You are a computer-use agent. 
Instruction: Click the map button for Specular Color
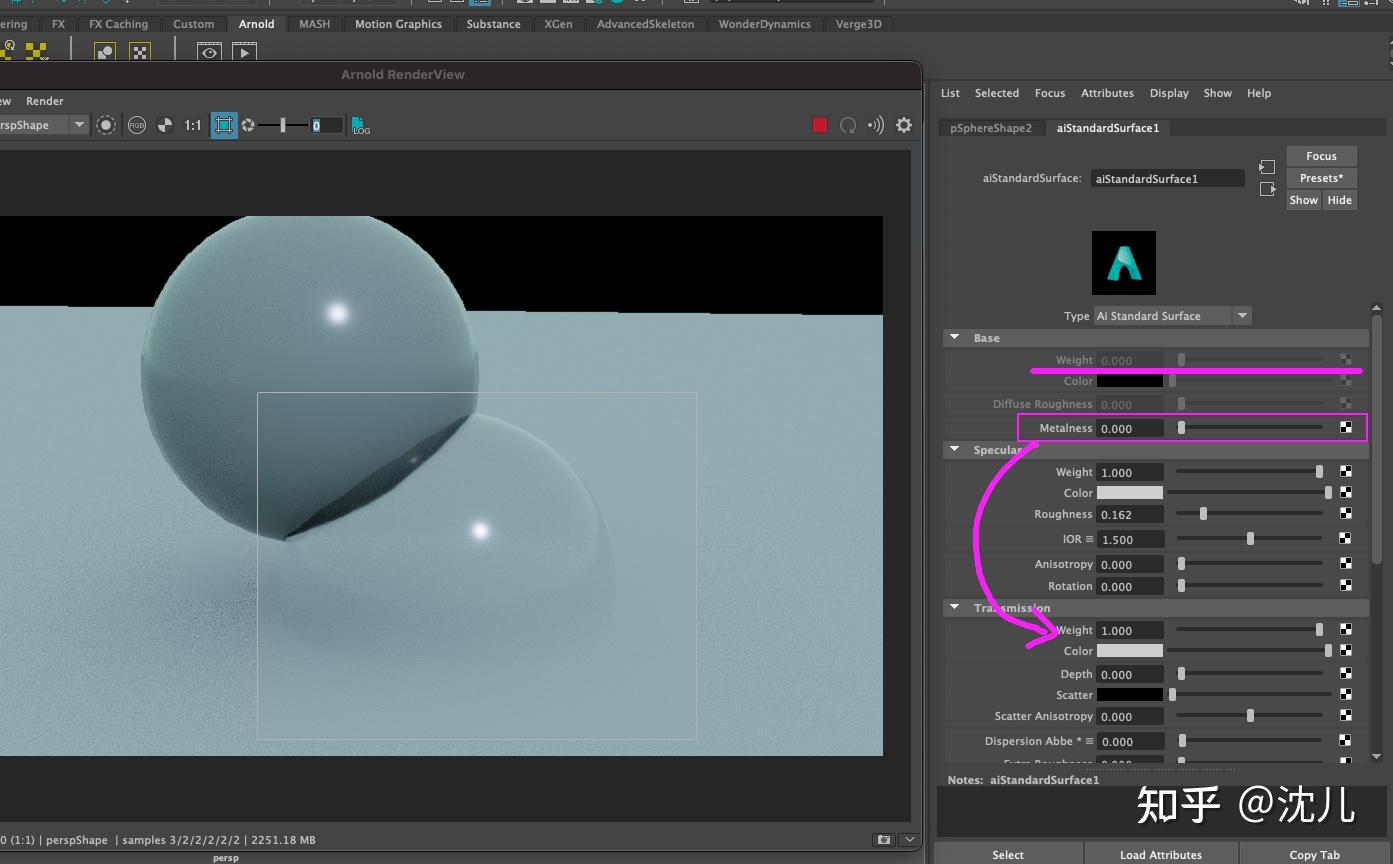[1346, 492]
